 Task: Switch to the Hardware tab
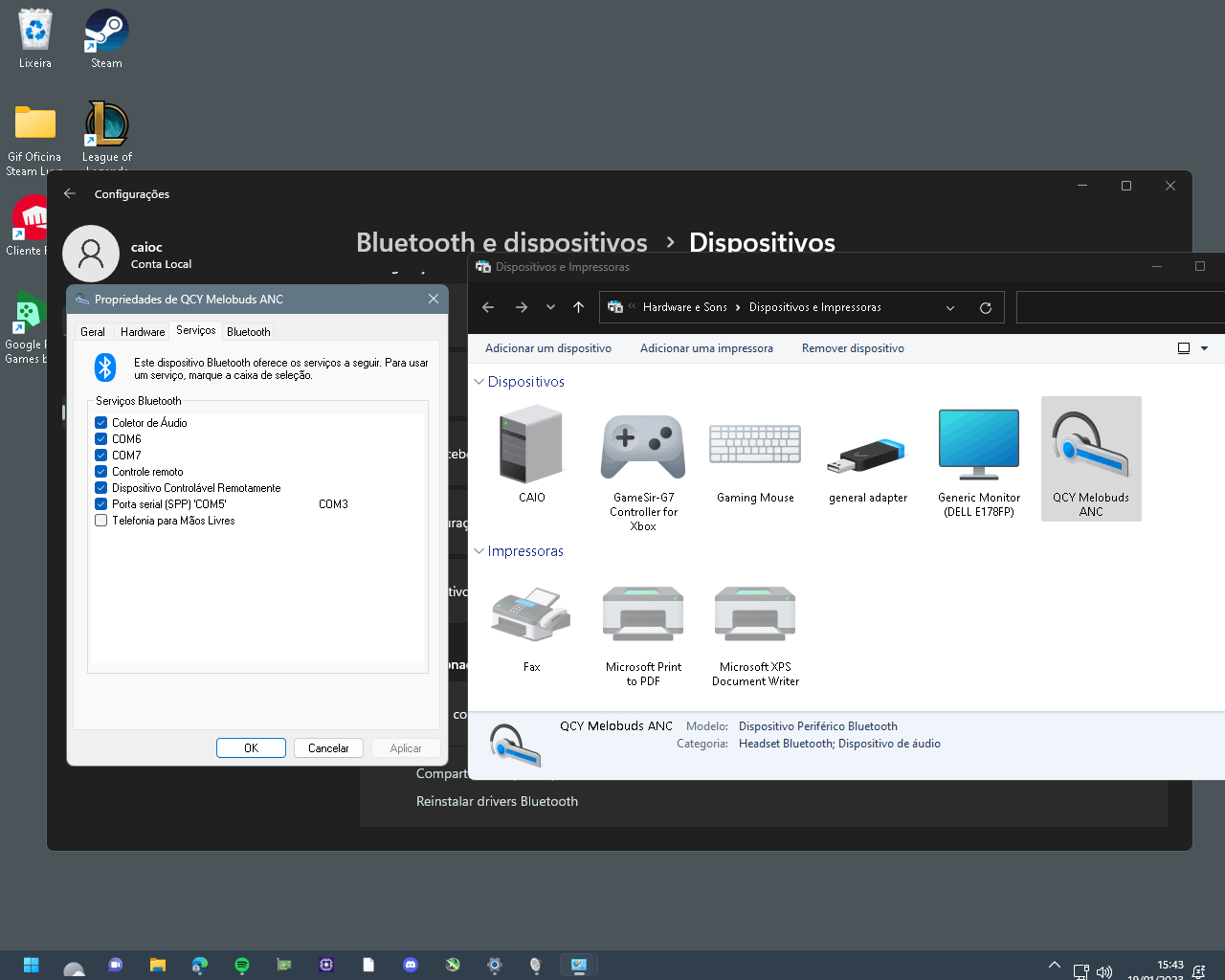[x=143, y=331]
